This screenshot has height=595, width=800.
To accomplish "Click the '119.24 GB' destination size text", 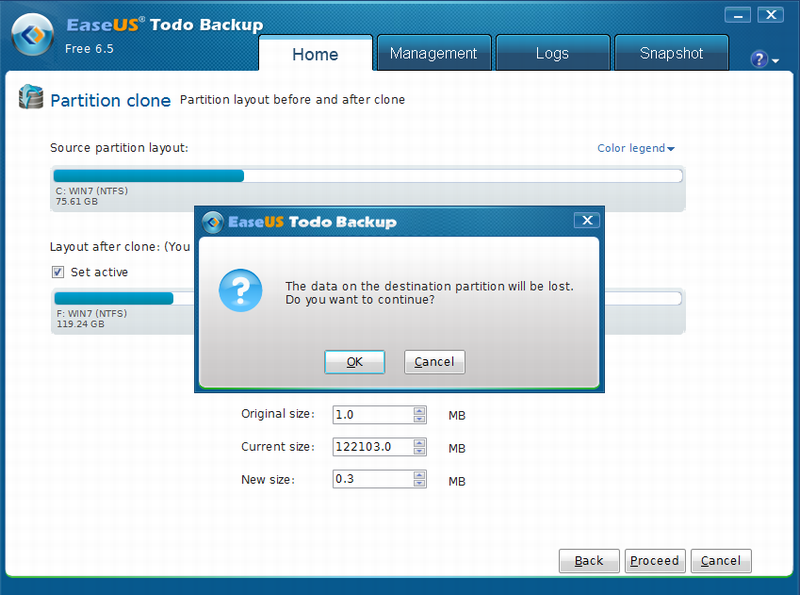I will (80, 324).
